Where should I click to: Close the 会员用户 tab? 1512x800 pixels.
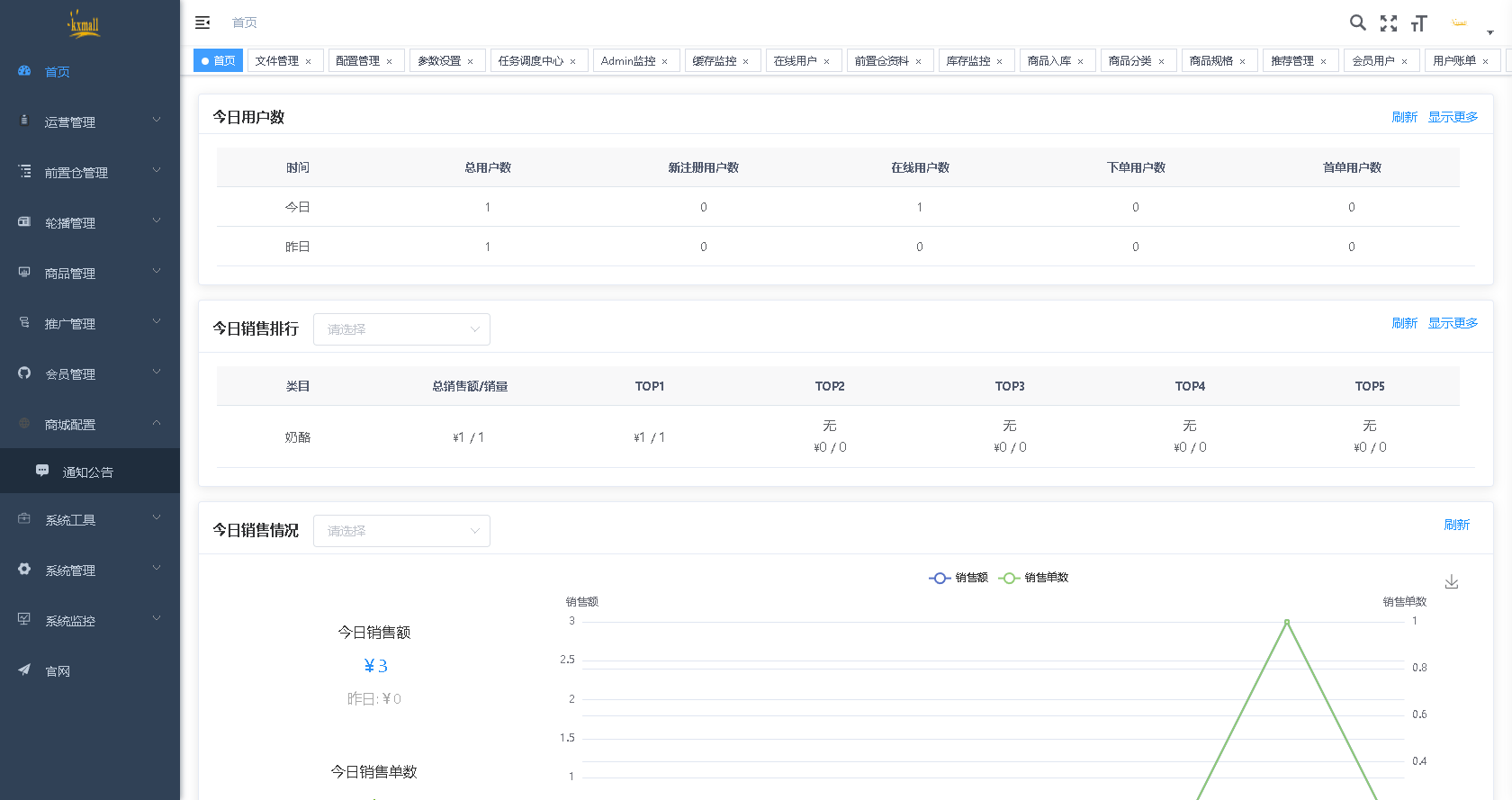click(x=1404, y=61)
